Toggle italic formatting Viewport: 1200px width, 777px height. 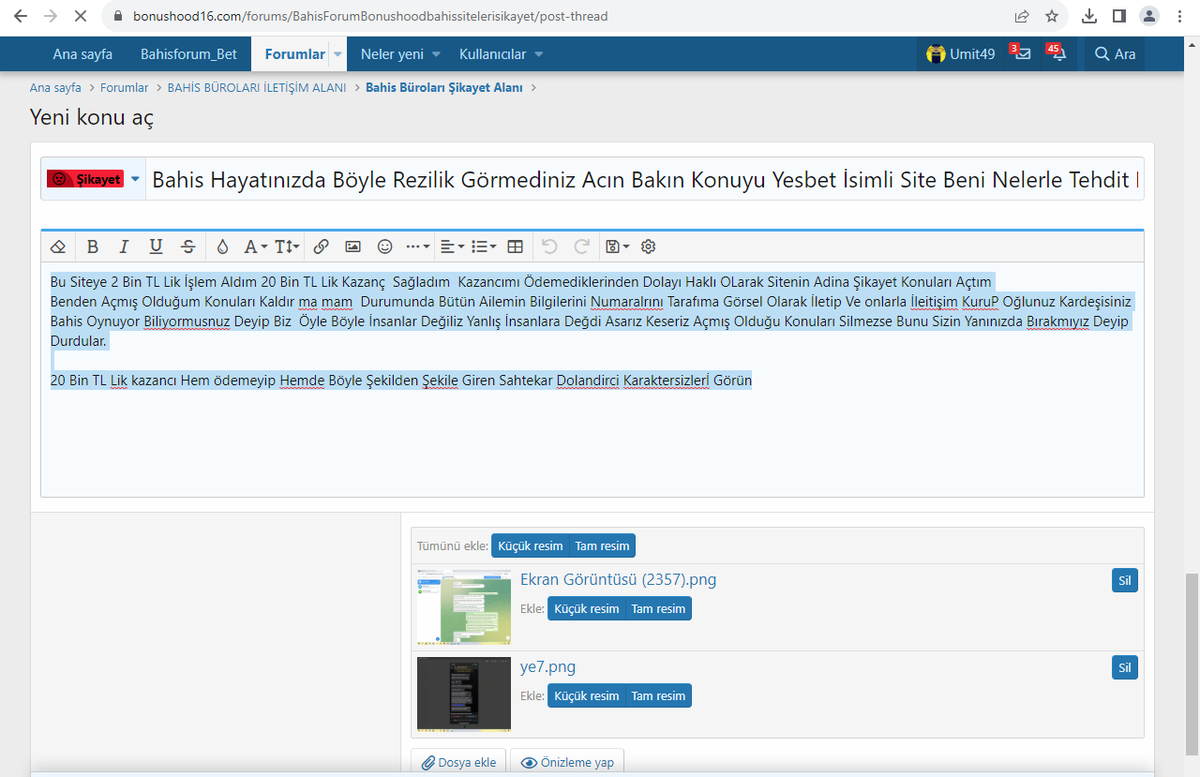tap(124, 246)
